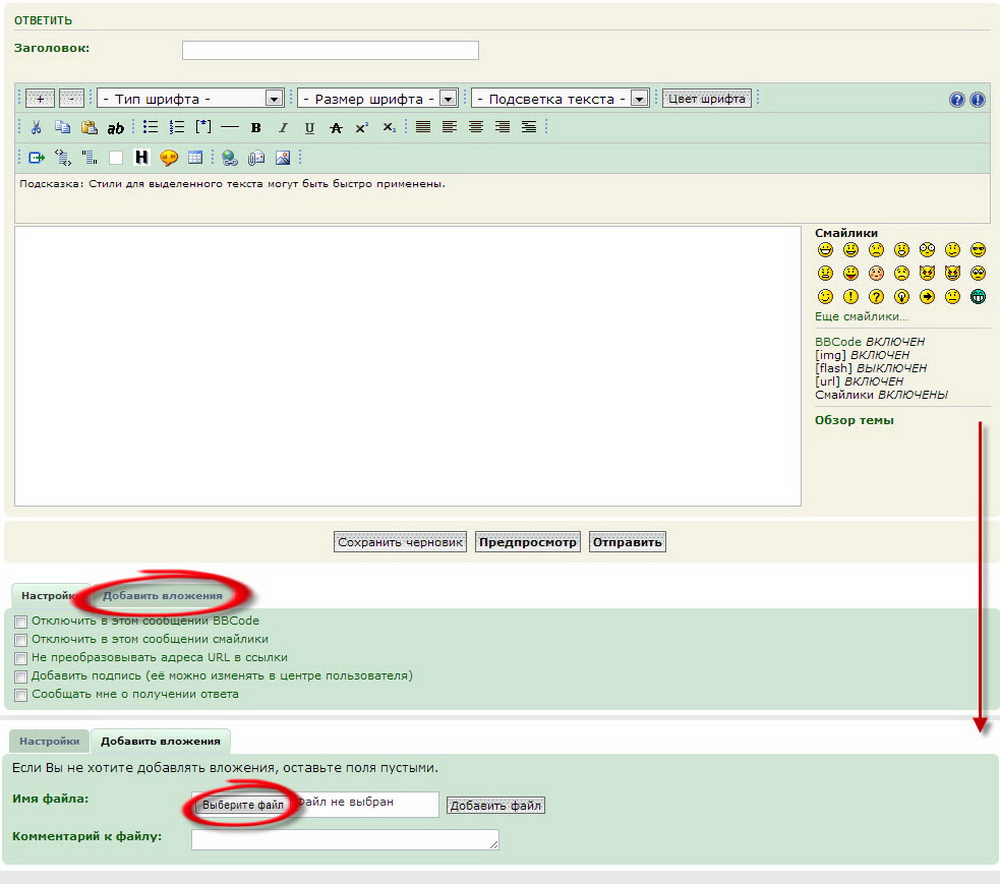Click the 'Выберите файл' button
1000x884 pixels.
(243, 805)
